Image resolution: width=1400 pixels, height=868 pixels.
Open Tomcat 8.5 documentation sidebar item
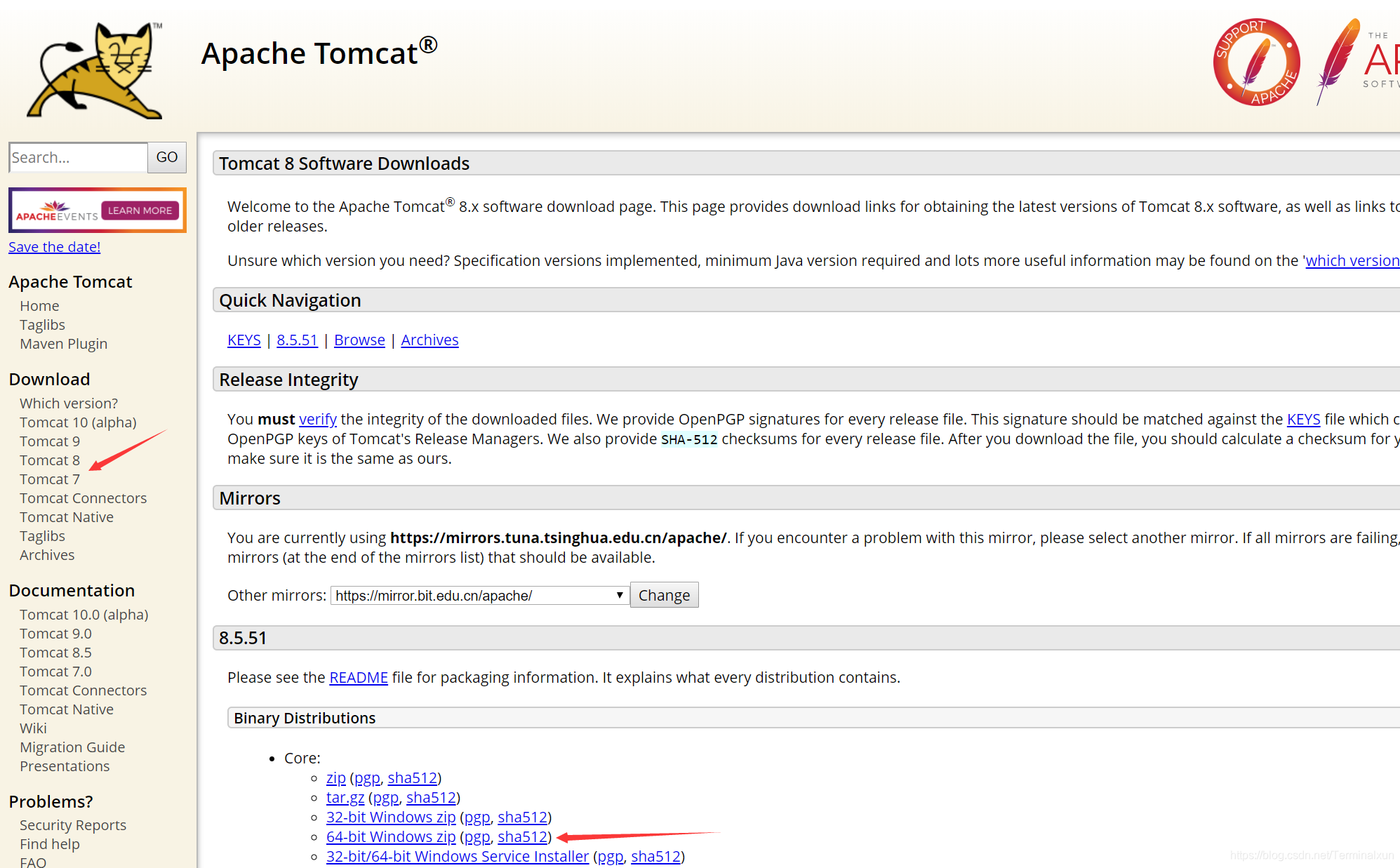(x=55, y=653)
